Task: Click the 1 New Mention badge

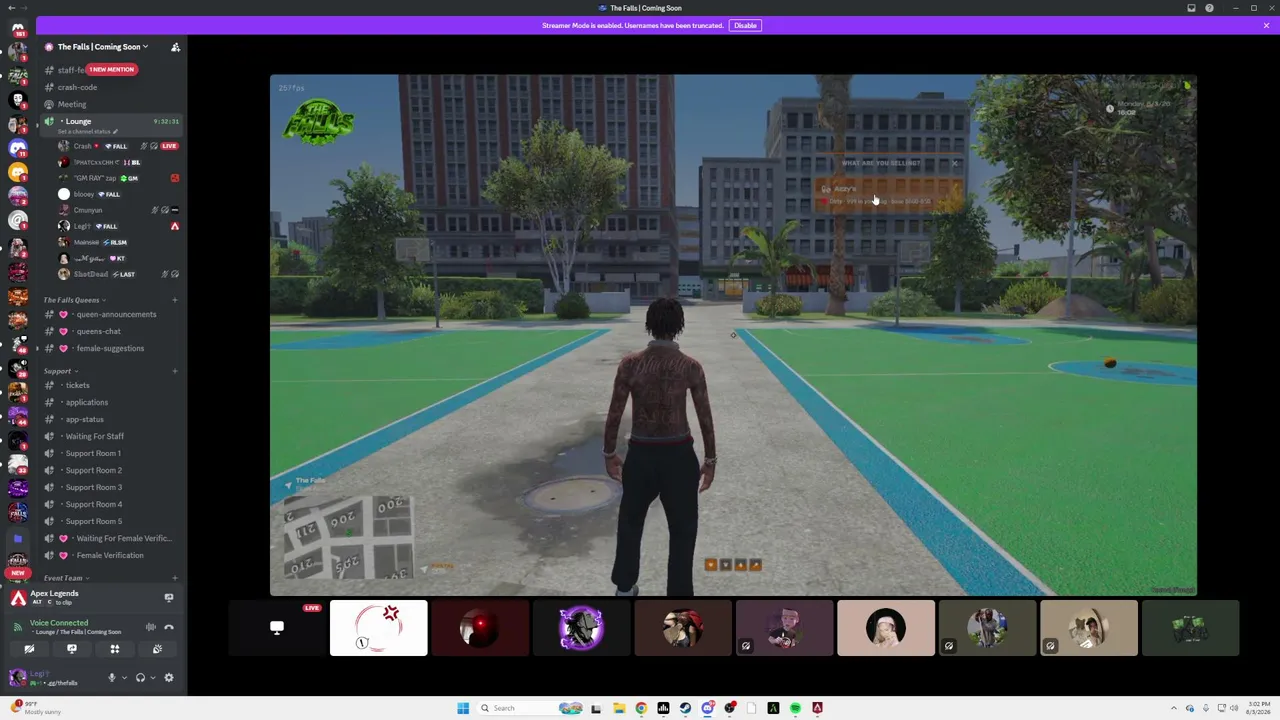Action: point(111,69)
